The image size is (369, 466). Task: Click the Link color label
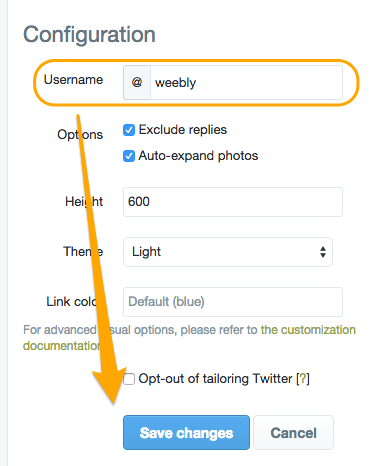tap(75, 302)
